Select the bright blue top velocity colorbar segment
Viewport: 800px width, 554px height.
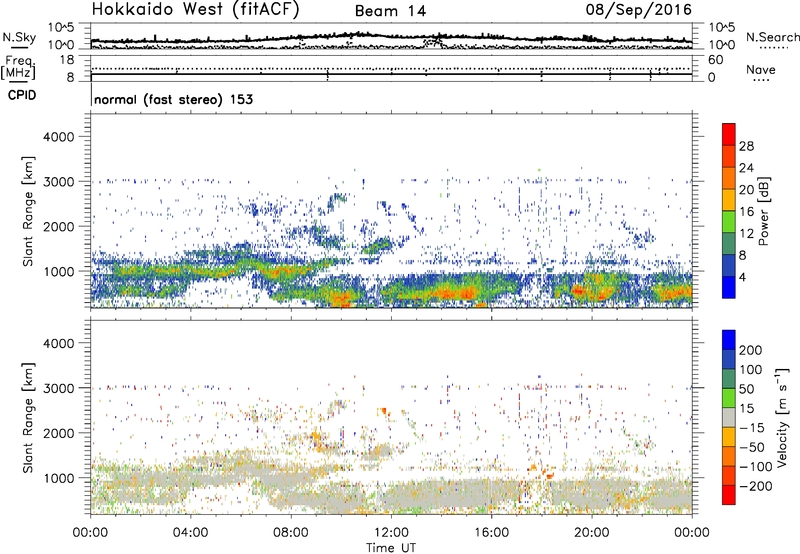[729, 340]
